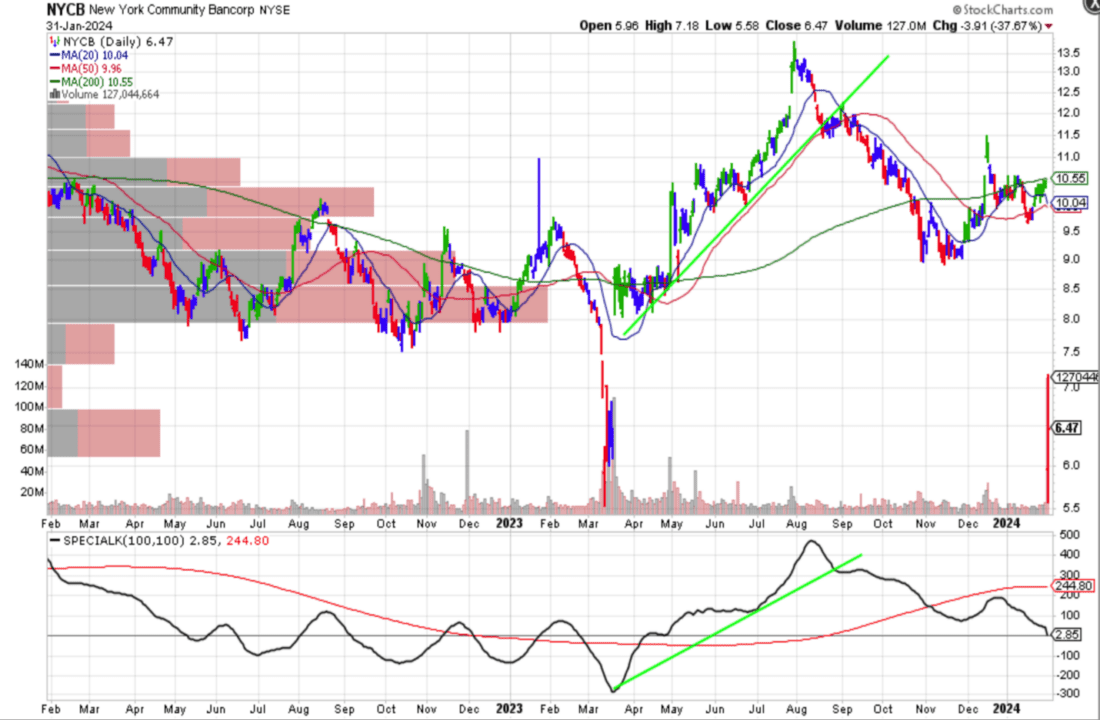
Task: Click the tall red volume spike at far right
Action: (x=1047, y=440)
